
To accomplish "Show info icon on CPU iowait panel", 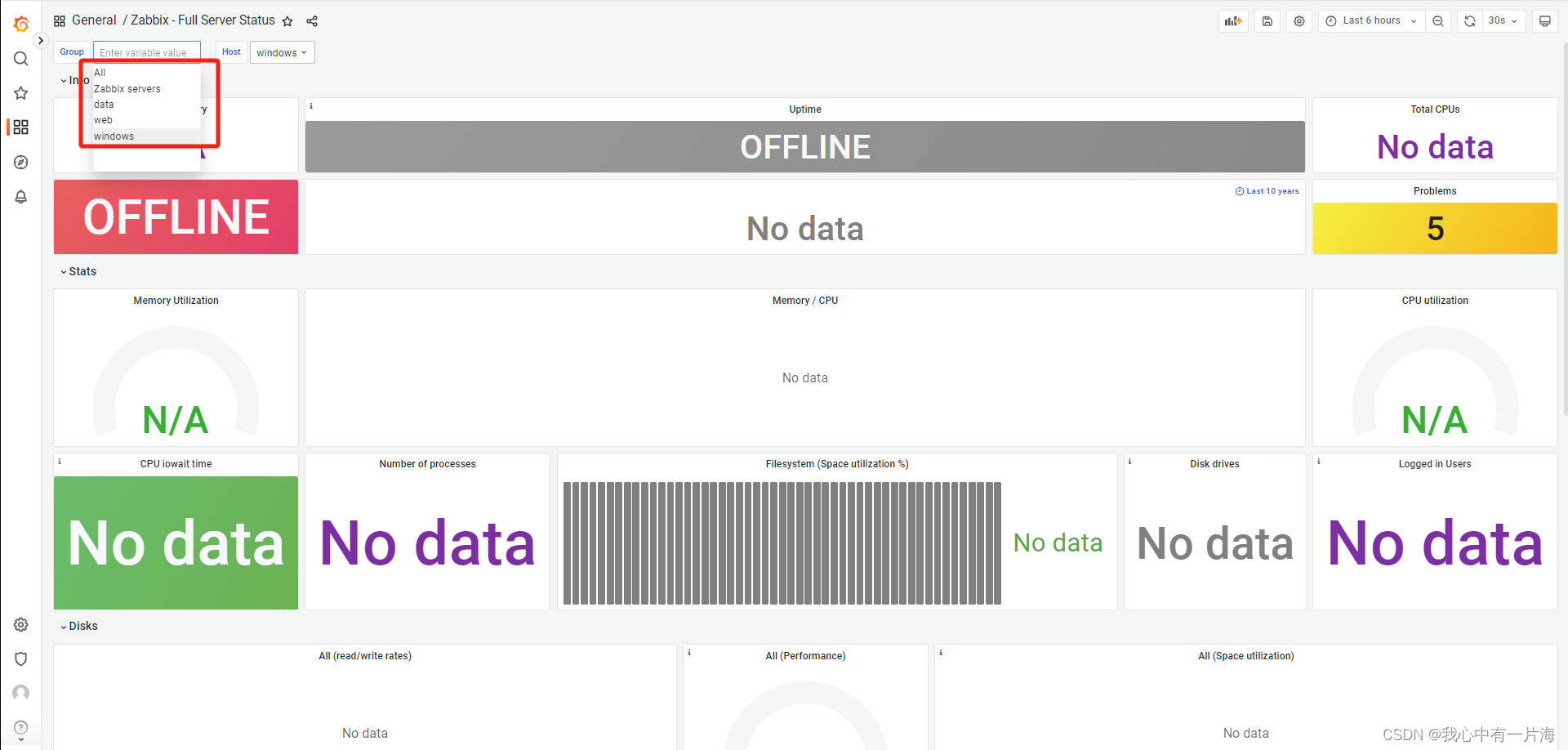I will (60, 461).
